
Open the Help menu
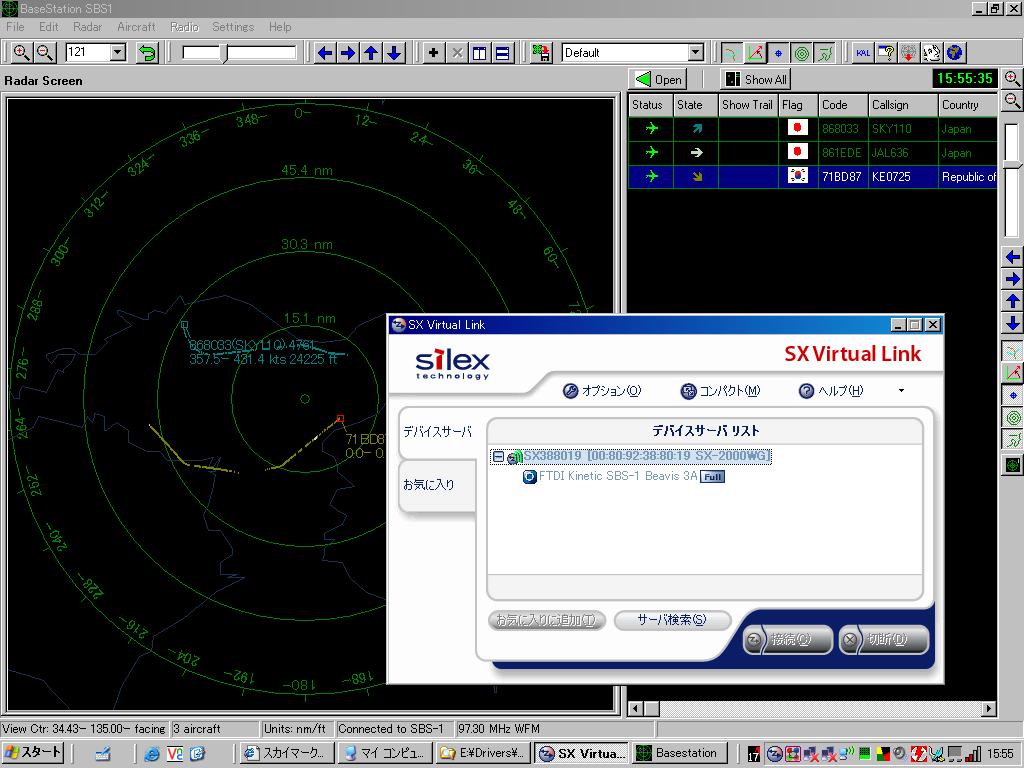[280, 27]
